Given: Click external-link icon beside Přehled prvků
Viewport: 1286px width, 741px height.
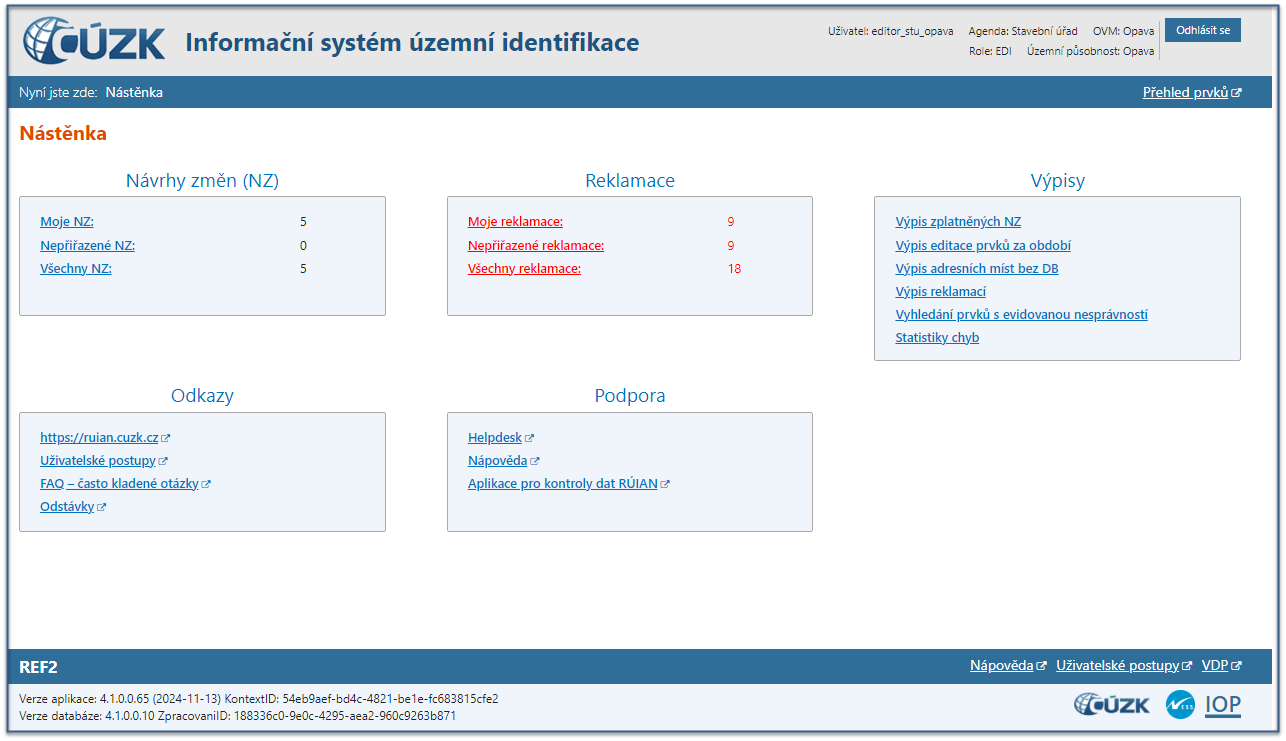Looking at the screenshot, I should click(x=1237, y=93).
